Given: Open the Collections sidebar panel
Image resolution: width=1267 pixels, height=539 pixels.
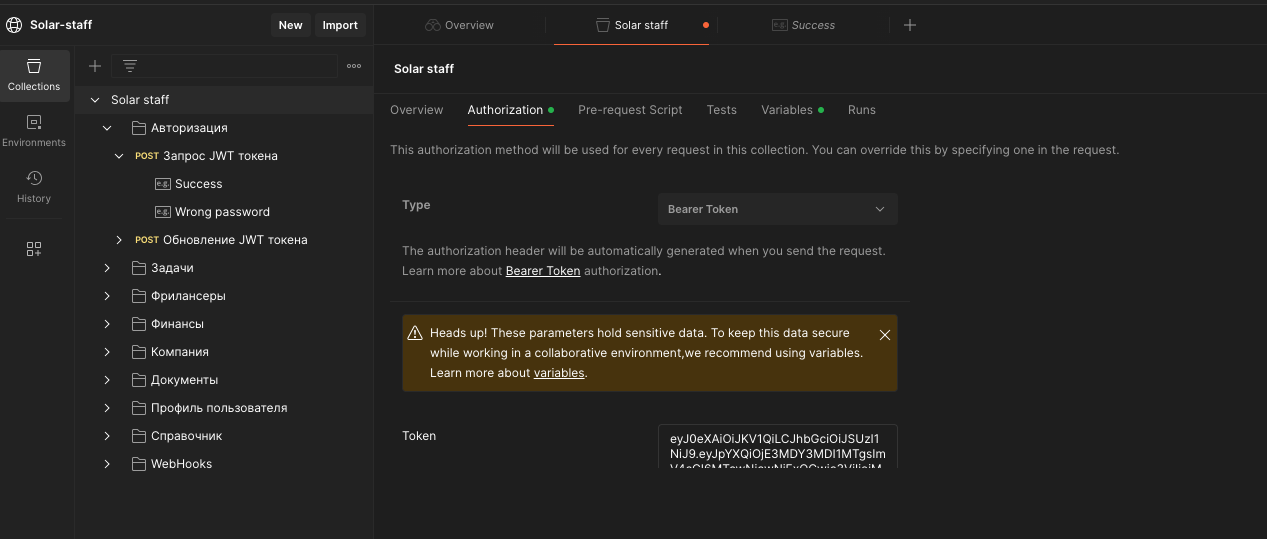Looking at the screenshot, I should (x=34, y=75).
